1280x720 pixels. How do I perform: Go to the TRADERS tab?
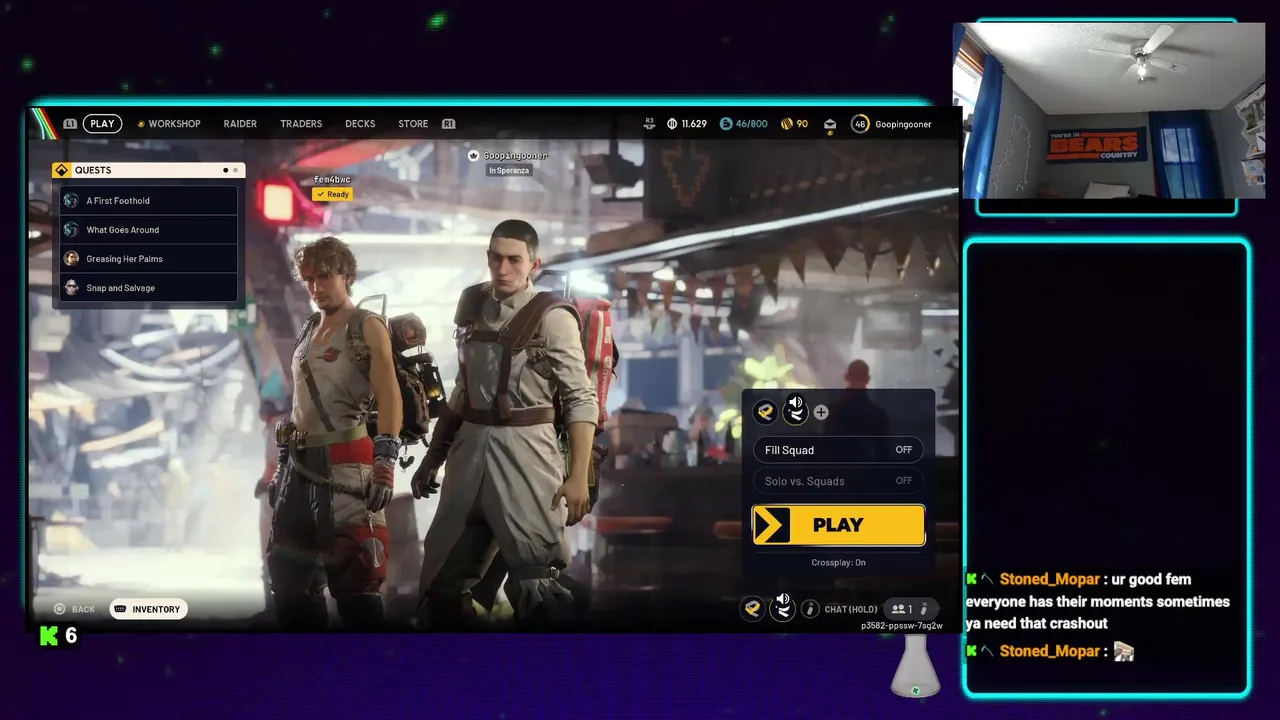301,124
